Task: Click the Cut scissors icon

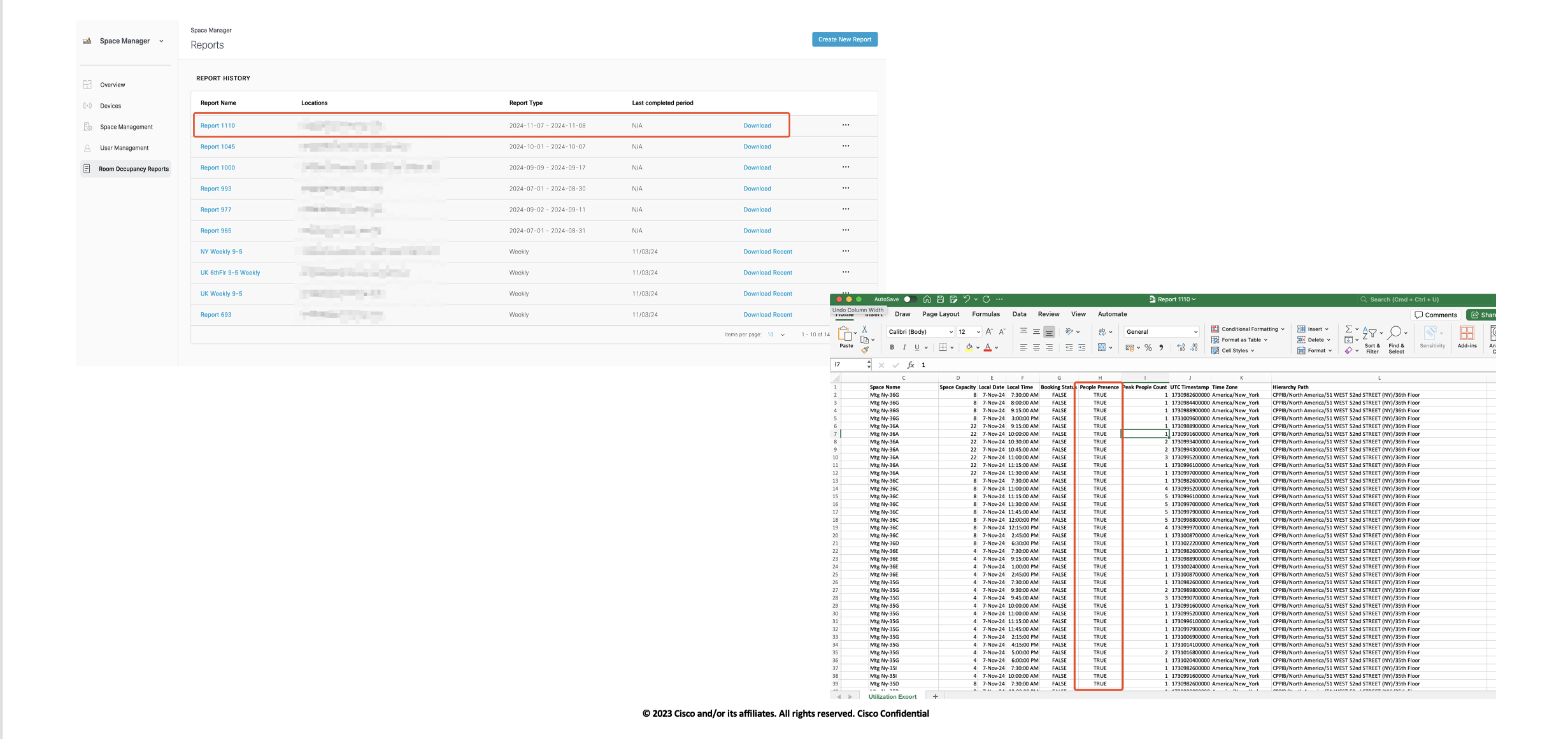Action: pos(864,329)
